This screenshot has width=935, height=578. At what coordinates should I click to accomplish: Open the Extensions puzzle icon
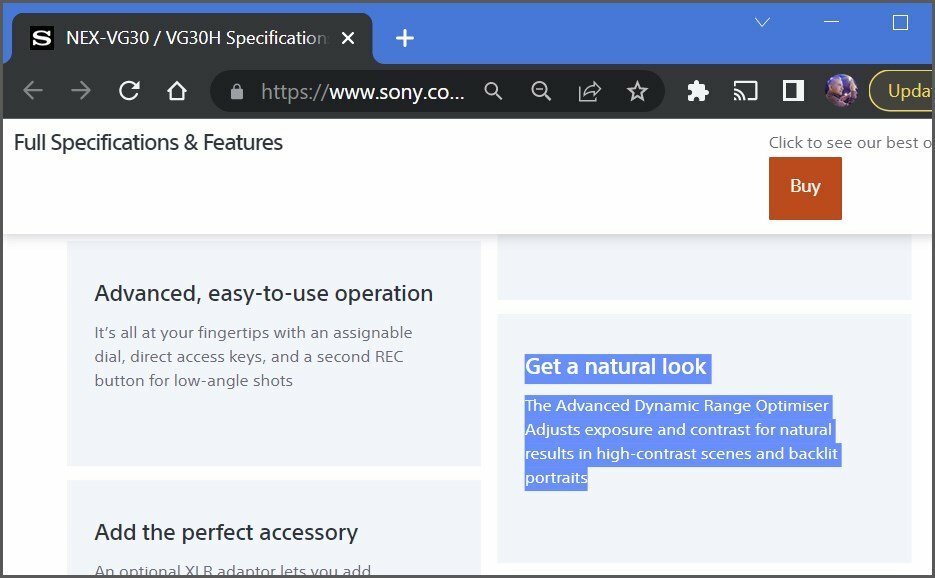click(x=698, y=91)
